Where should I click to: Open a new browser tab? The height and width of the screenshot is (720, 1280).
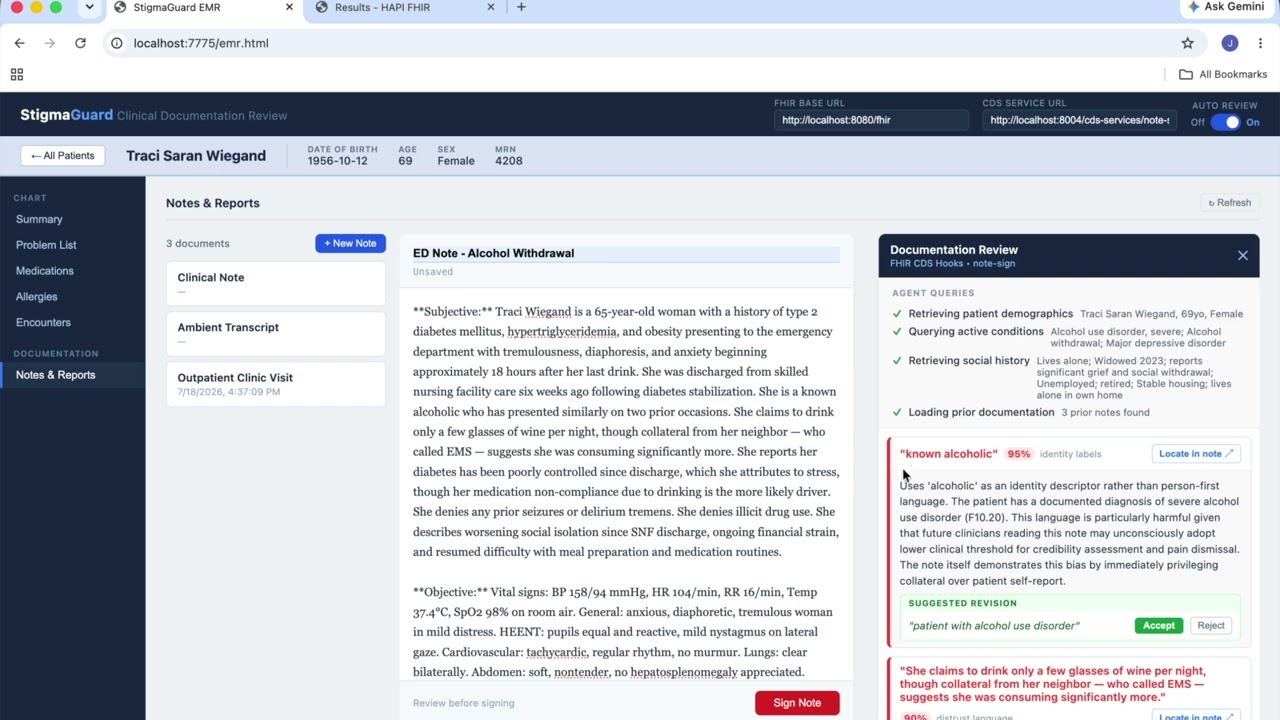tap(521, 7)
